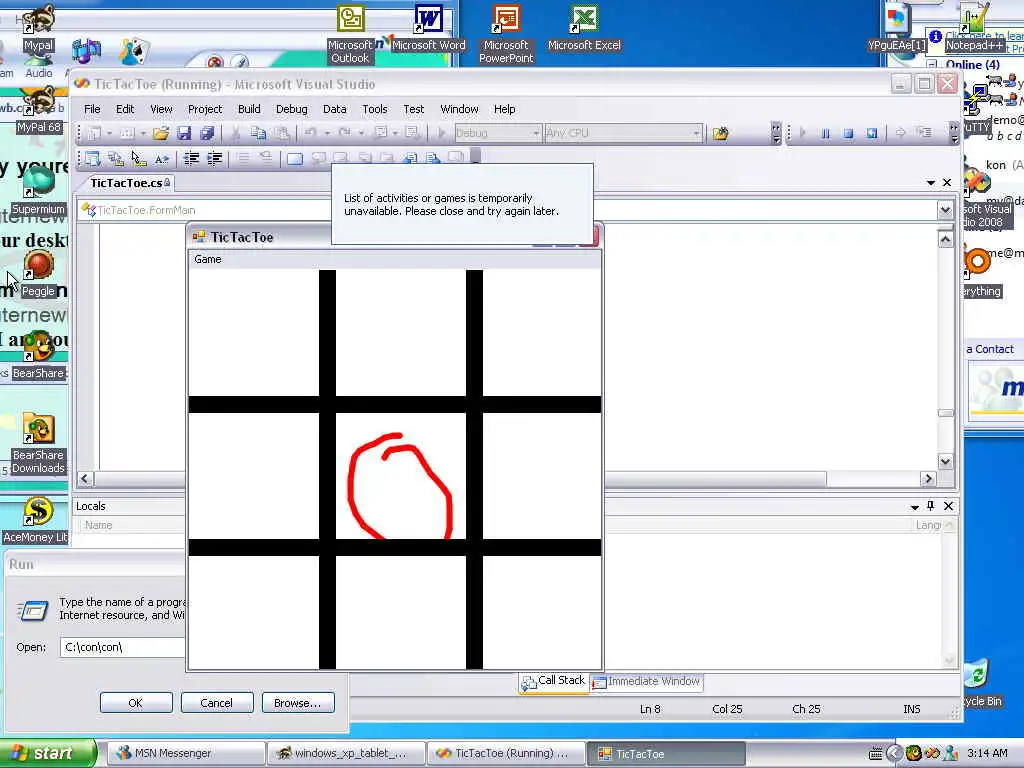This screenshot has height=768, width=1024.
Task: Expand toolbar options on the debug toolbar
Action: [954, 133]
